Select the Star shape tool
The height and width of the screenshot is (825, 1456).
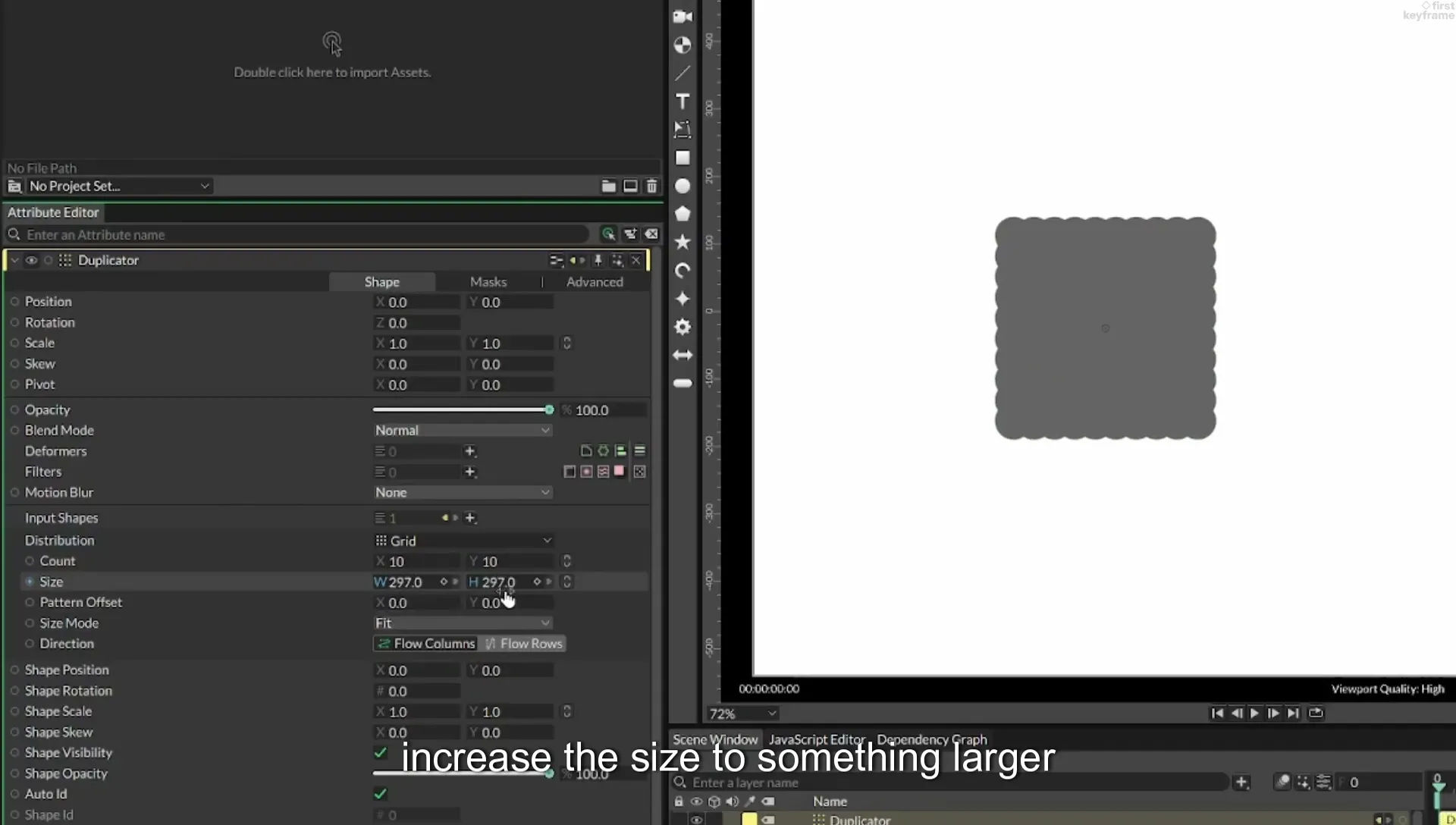pos(682,242)
